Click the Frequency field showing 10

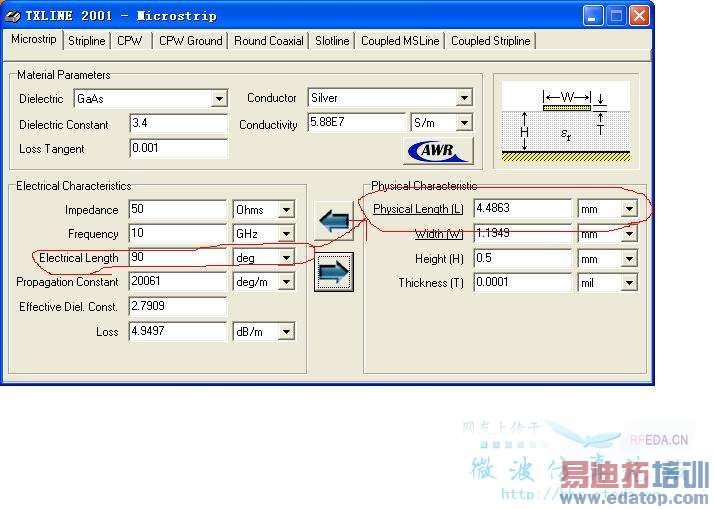click(x=178, y=234)
